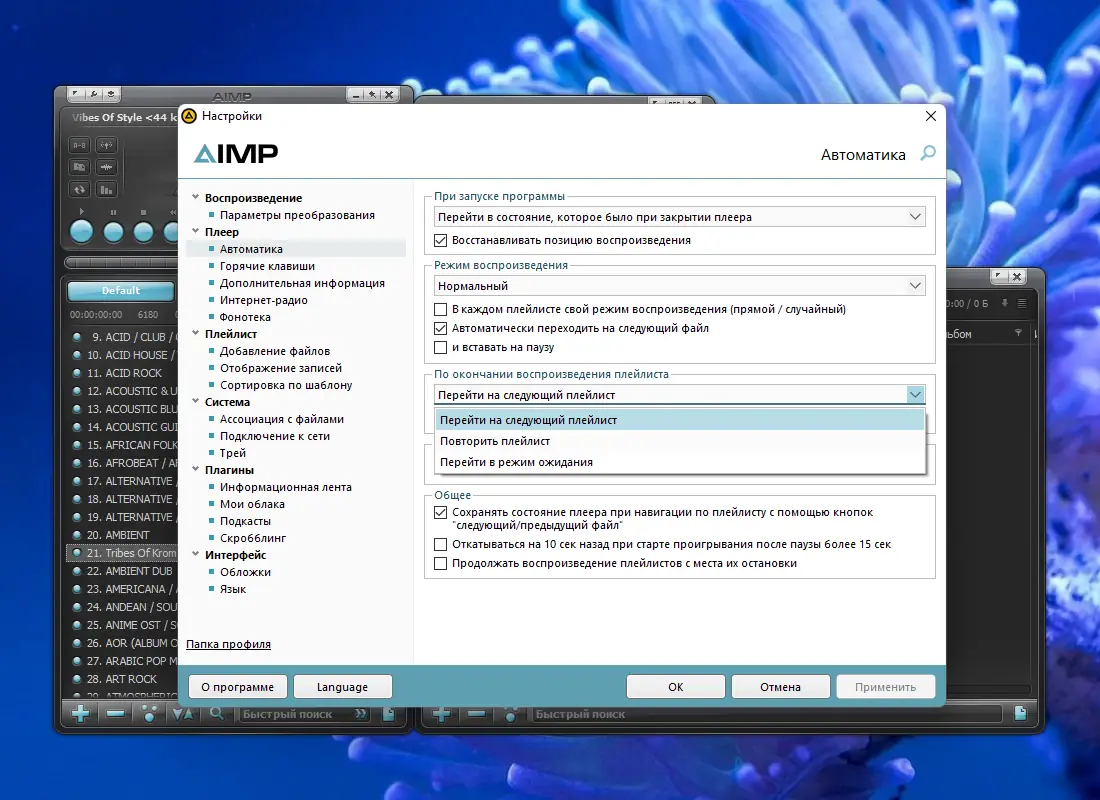
Task: Open the При запуске программы dropdown
Action: 679,217
